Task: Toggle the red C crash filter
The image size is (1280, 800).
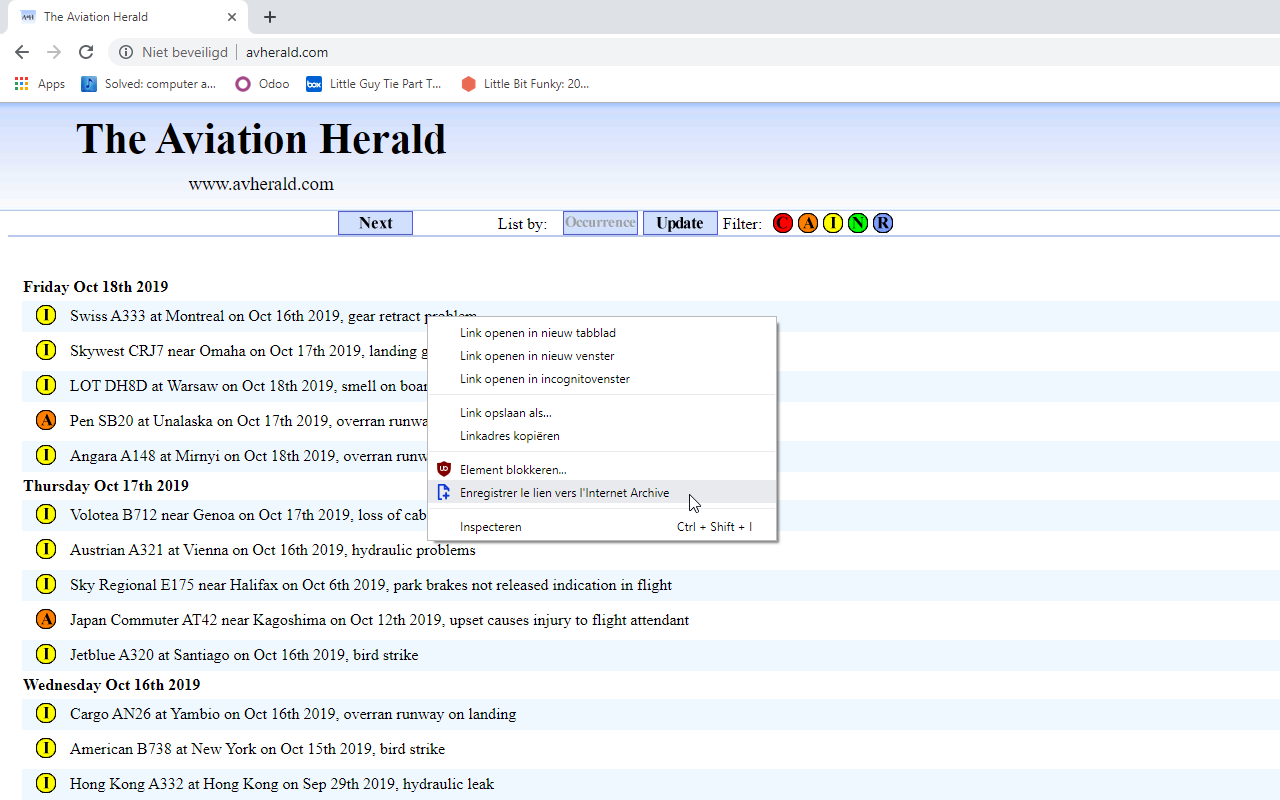Action: coord(783,223)
